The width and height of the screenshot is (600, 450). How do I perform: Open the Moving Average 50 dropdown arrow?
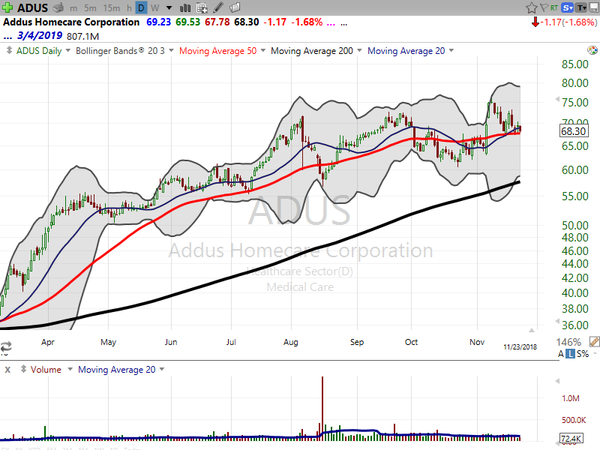[x=263, y=50]
